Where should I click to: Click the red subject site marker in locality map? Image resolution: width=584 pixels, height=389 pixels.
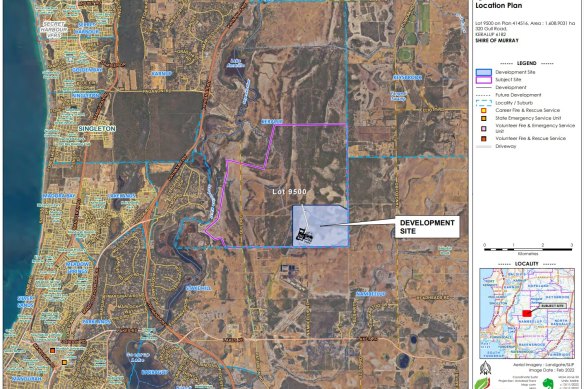[x=526, y=313]
